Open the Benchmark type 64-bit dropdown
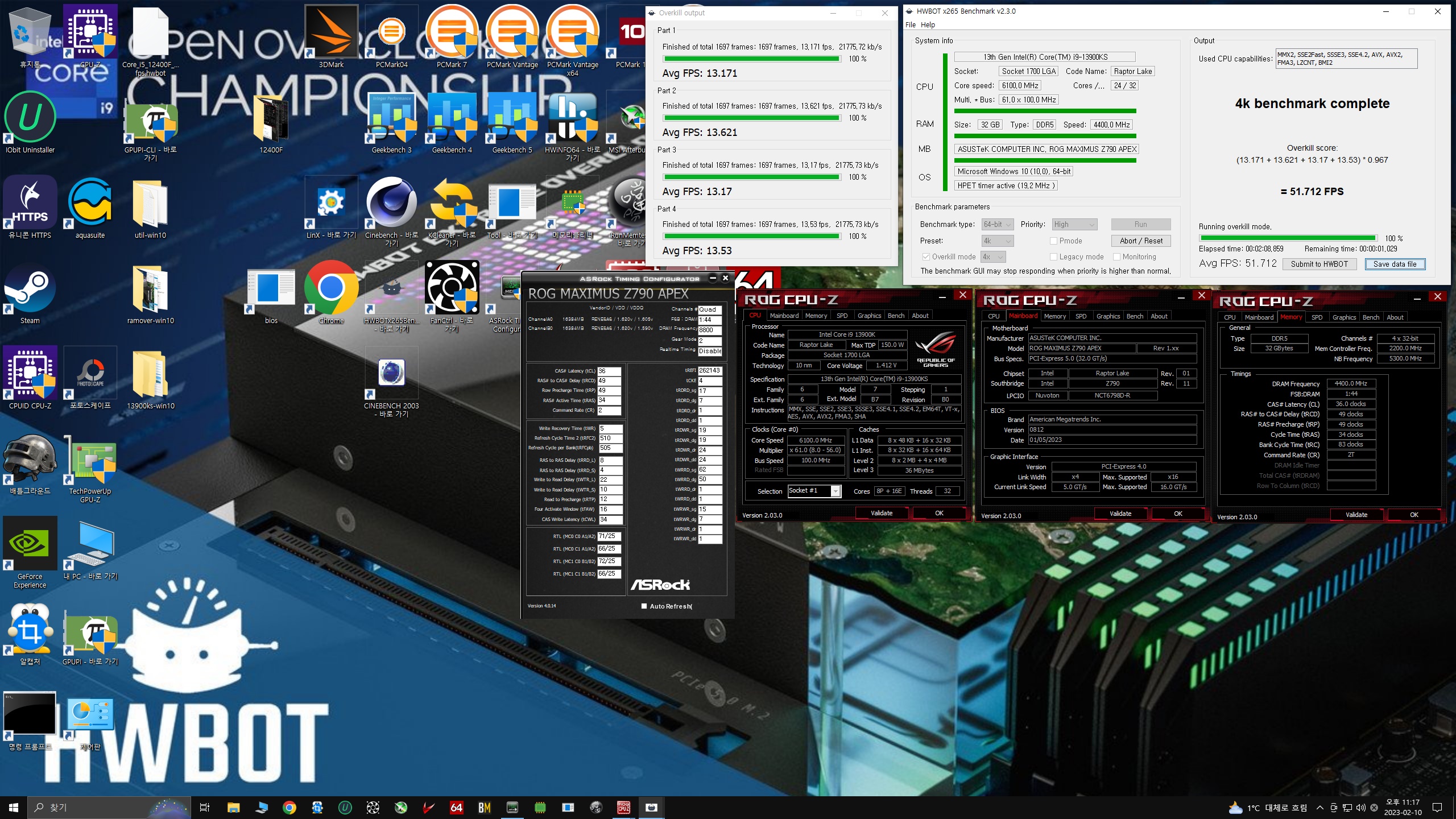This screenshot has height=819, width=1456. [x=998, y=225]
